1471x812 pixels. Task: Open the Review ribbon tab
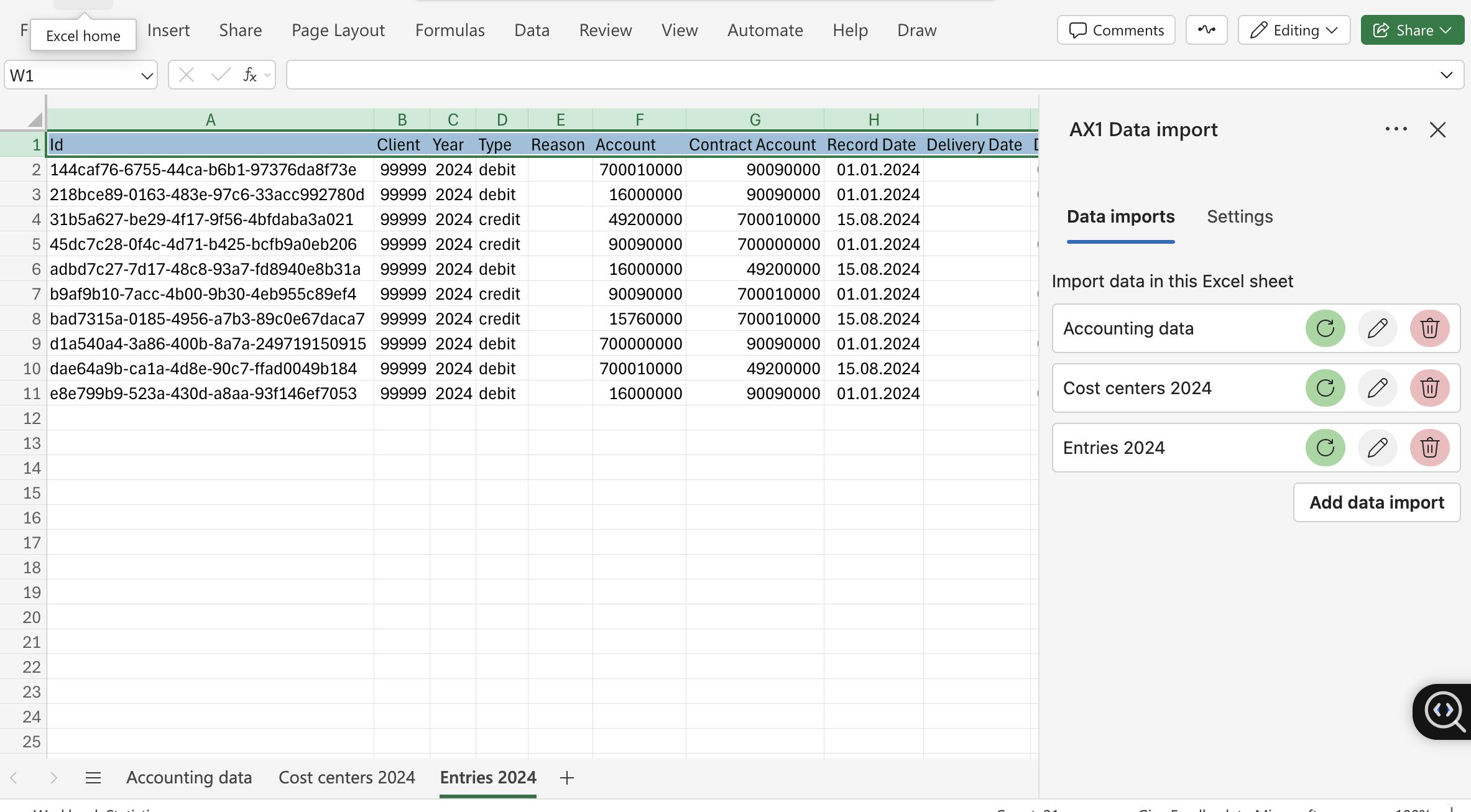(x=606, y=30)
